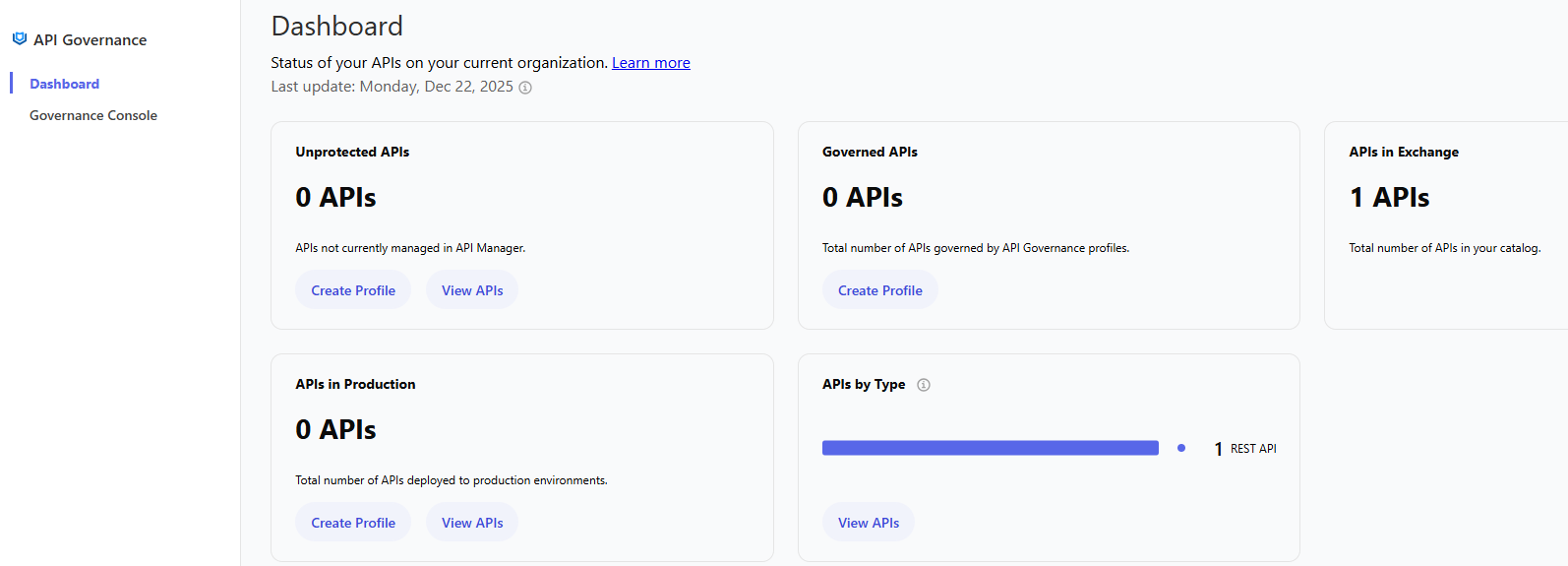The width and height of the screenshot is (1568, 566).
Task: Create Profile for APIs in Production
Action: [353, 523]
